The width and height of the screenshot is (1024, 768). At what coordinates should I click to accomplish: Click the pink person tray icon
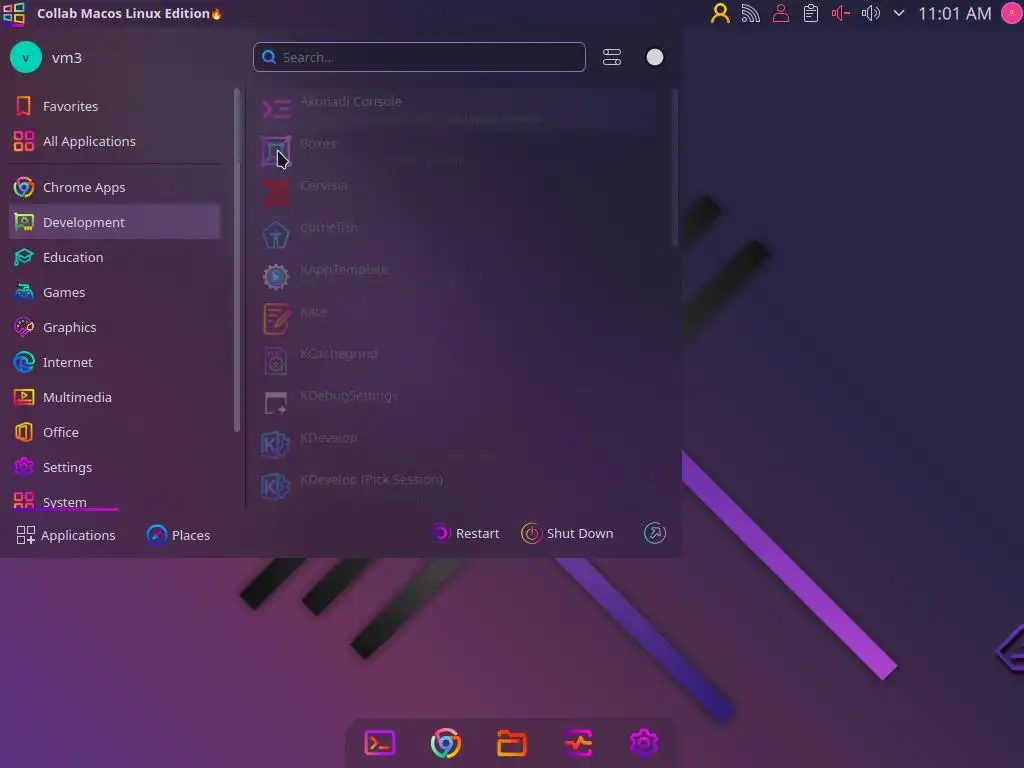pyautogui.click(x=780, y=14)
